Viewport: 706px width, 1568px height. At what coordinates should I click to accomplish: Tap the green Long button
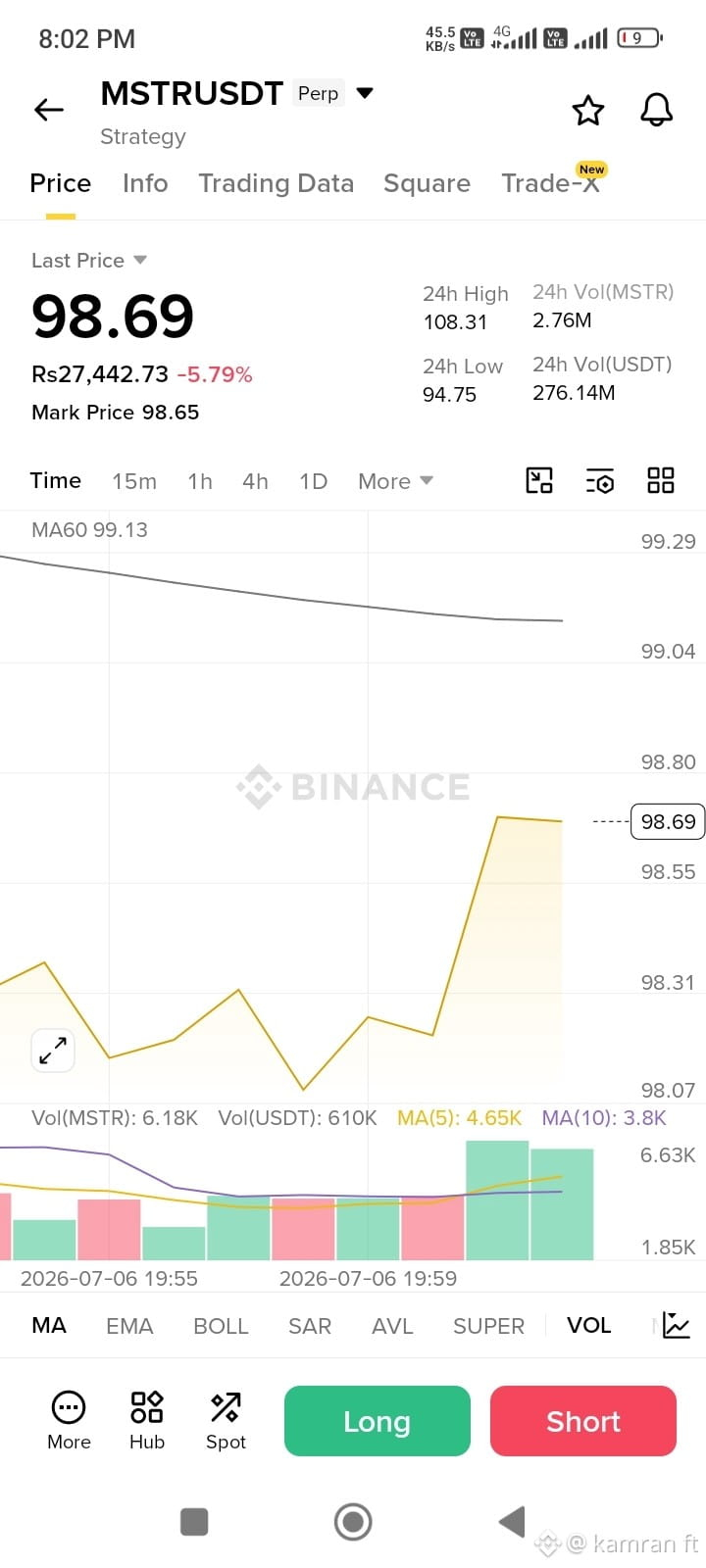[378, 1421]
